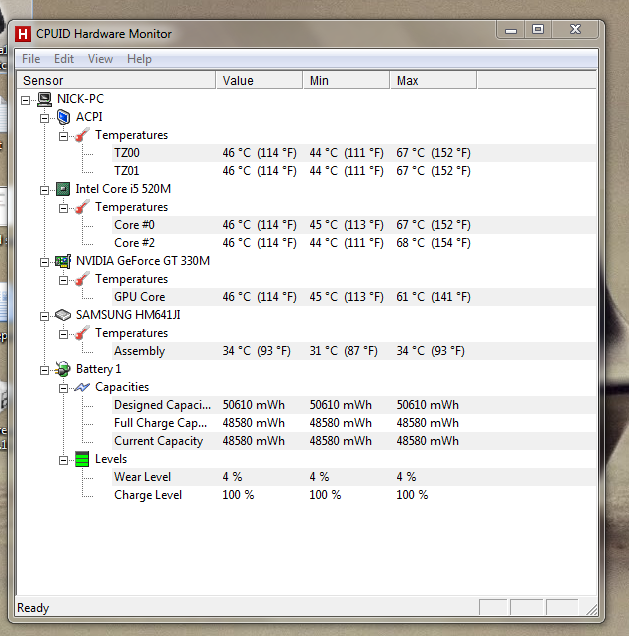Click the SAMSUNG HM641JI hard drive icon
The height and width of the screenshot is (636, 629).
(x=63, y=315)
